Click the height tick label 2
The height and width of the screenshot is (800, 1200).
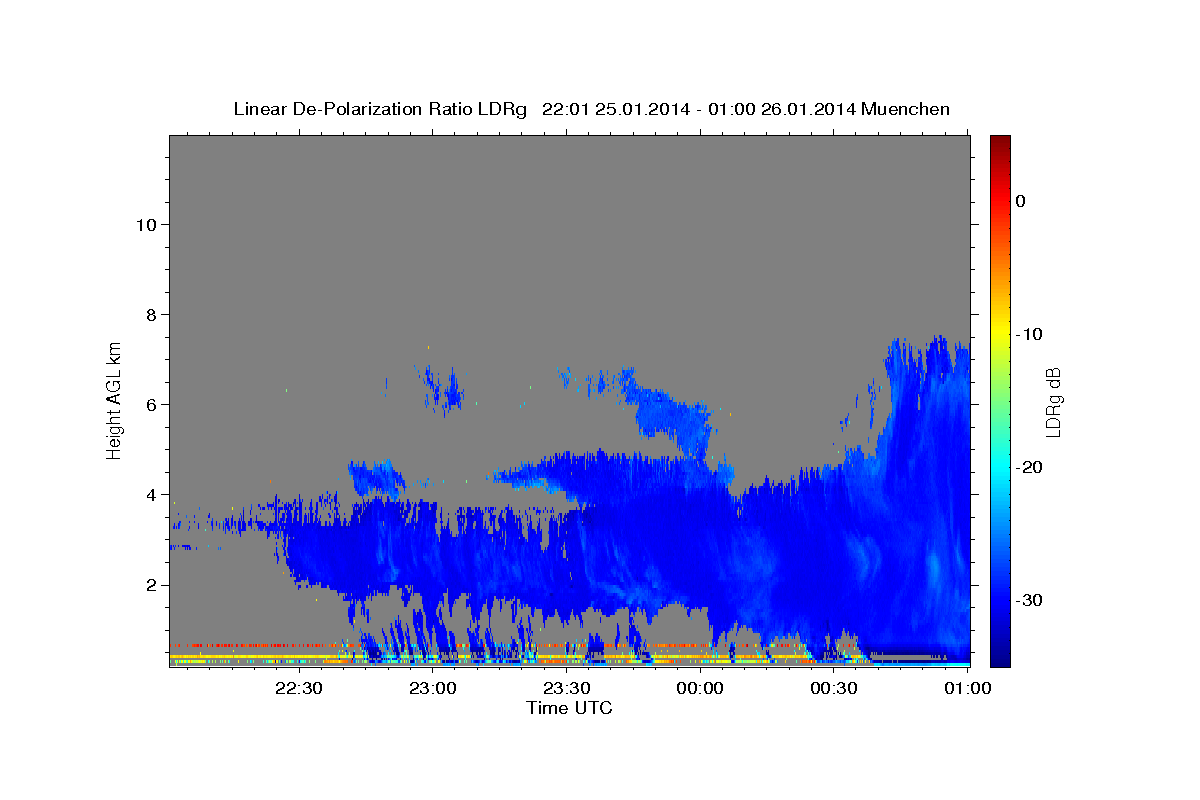[x=151, y=585]
